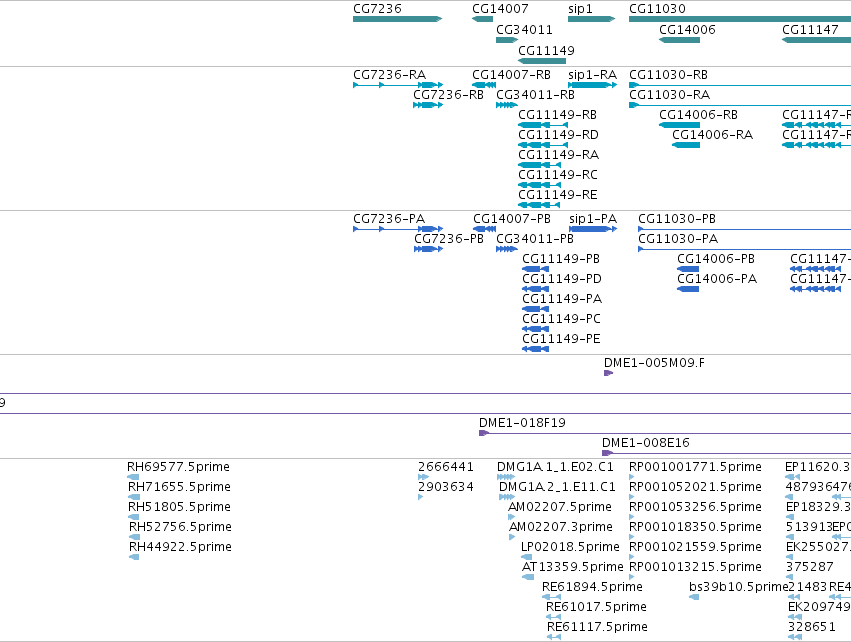Image resolution: width=851 pixels, height=642 pixels.
Task: Click transcript CG11149-RA
Action: (x=539, y=165)
